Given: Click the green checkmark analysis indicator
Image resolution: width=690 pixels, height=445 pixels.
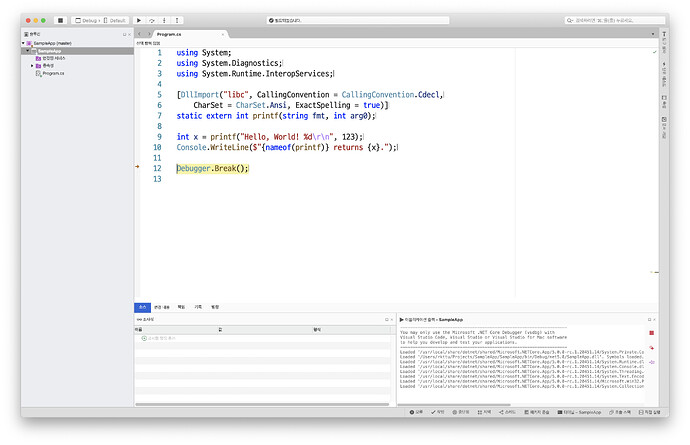Looking at the screenshot, I should (x=654, y=52).
